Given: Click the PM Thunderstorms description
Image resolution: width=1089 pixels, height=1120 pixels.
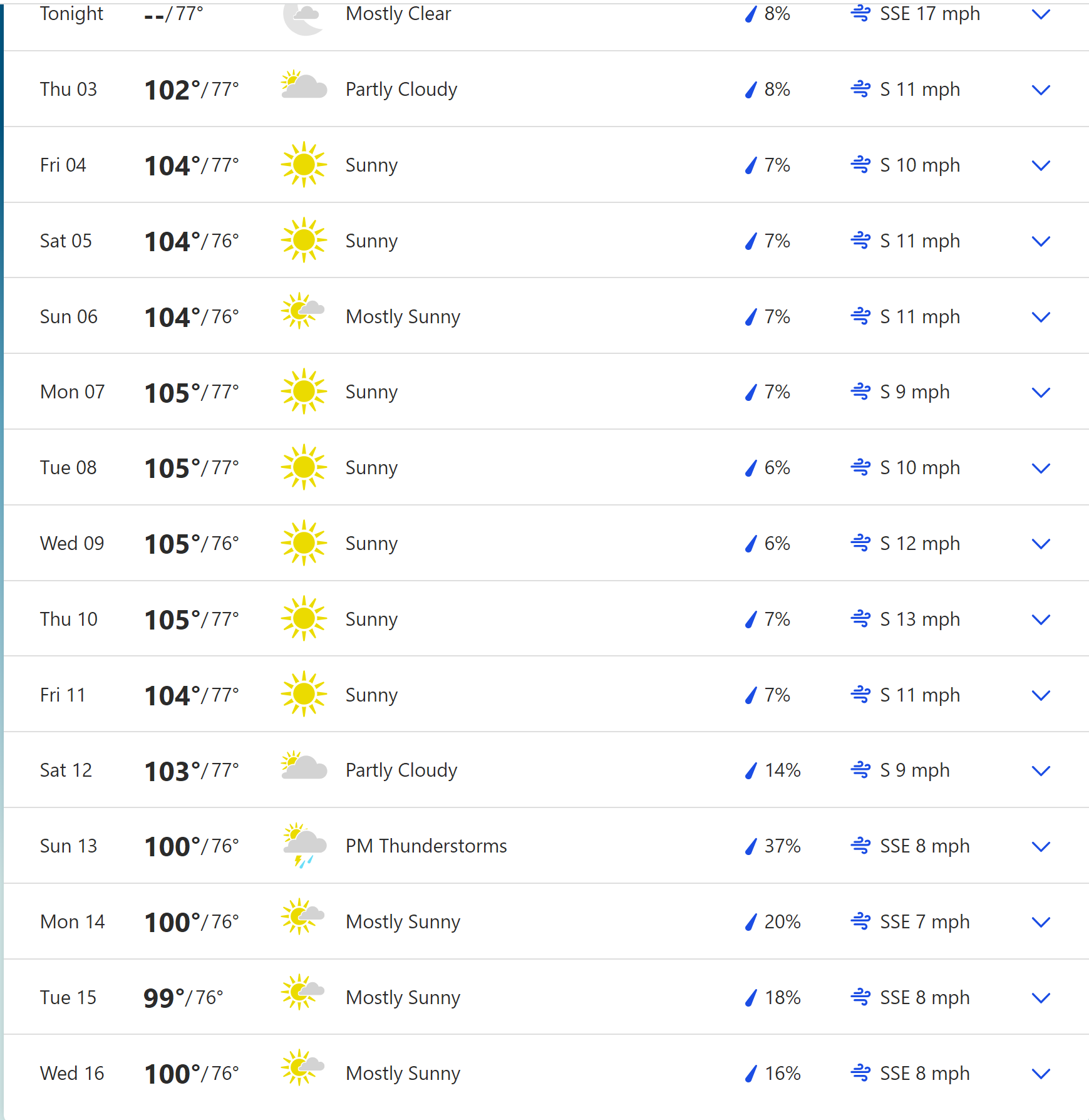Looking at the screenshot, I should (426, 846).
